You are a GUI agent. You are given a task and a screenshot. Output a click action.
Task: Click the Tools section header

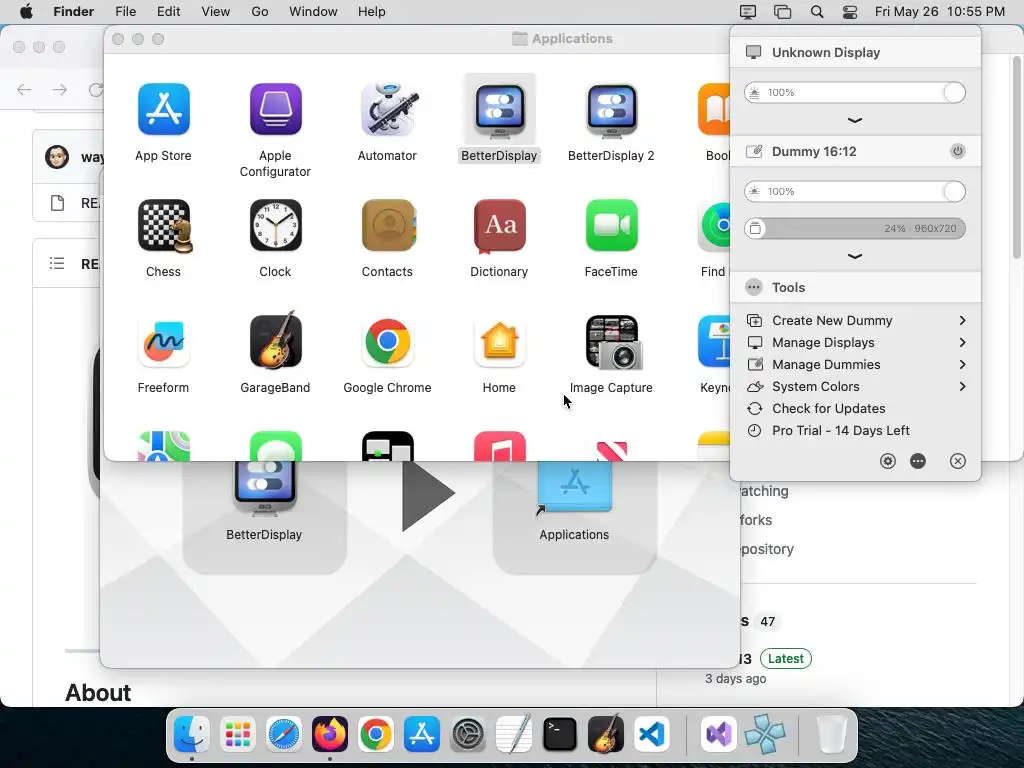[856, 287]
